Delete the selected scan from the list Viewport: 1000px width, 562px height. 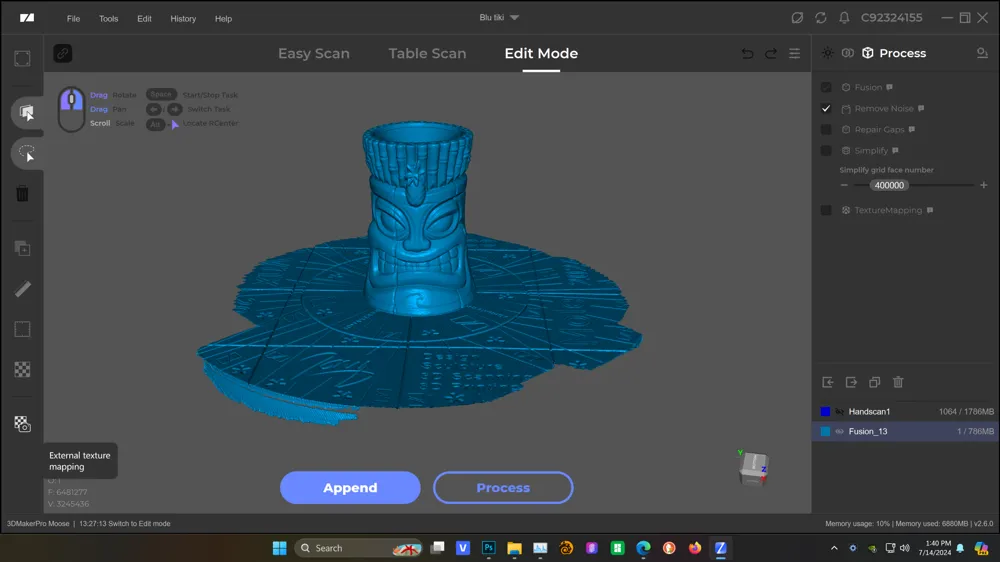coord(898,382)
